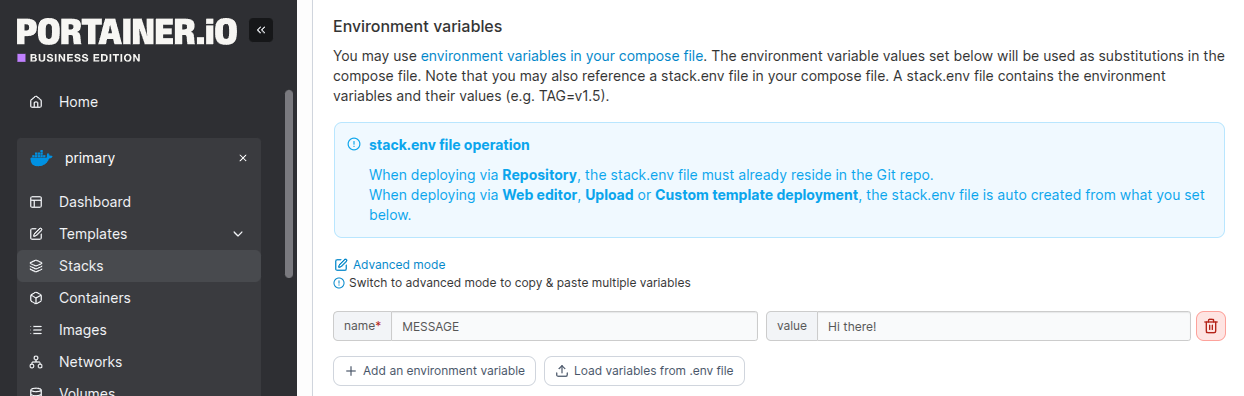The height and width of the screenshot is (396, 1244).
Task: Add an environment variable
Action: pos(435,371)
